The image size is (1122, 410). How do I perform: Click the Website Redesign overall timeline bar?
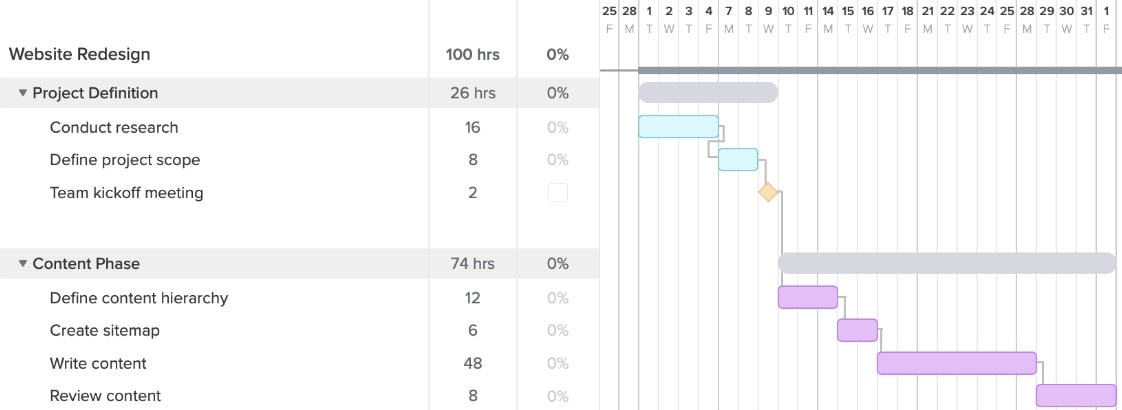(x=880, y=70)
